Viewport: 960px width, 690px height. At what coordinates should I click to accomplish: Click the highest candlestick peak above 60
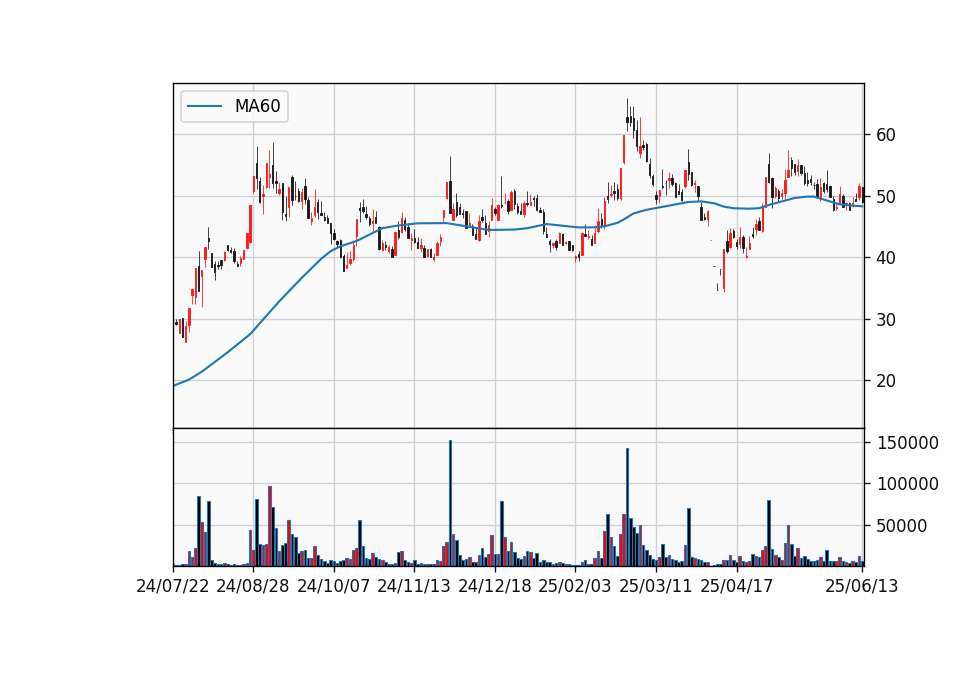(628, 113)
